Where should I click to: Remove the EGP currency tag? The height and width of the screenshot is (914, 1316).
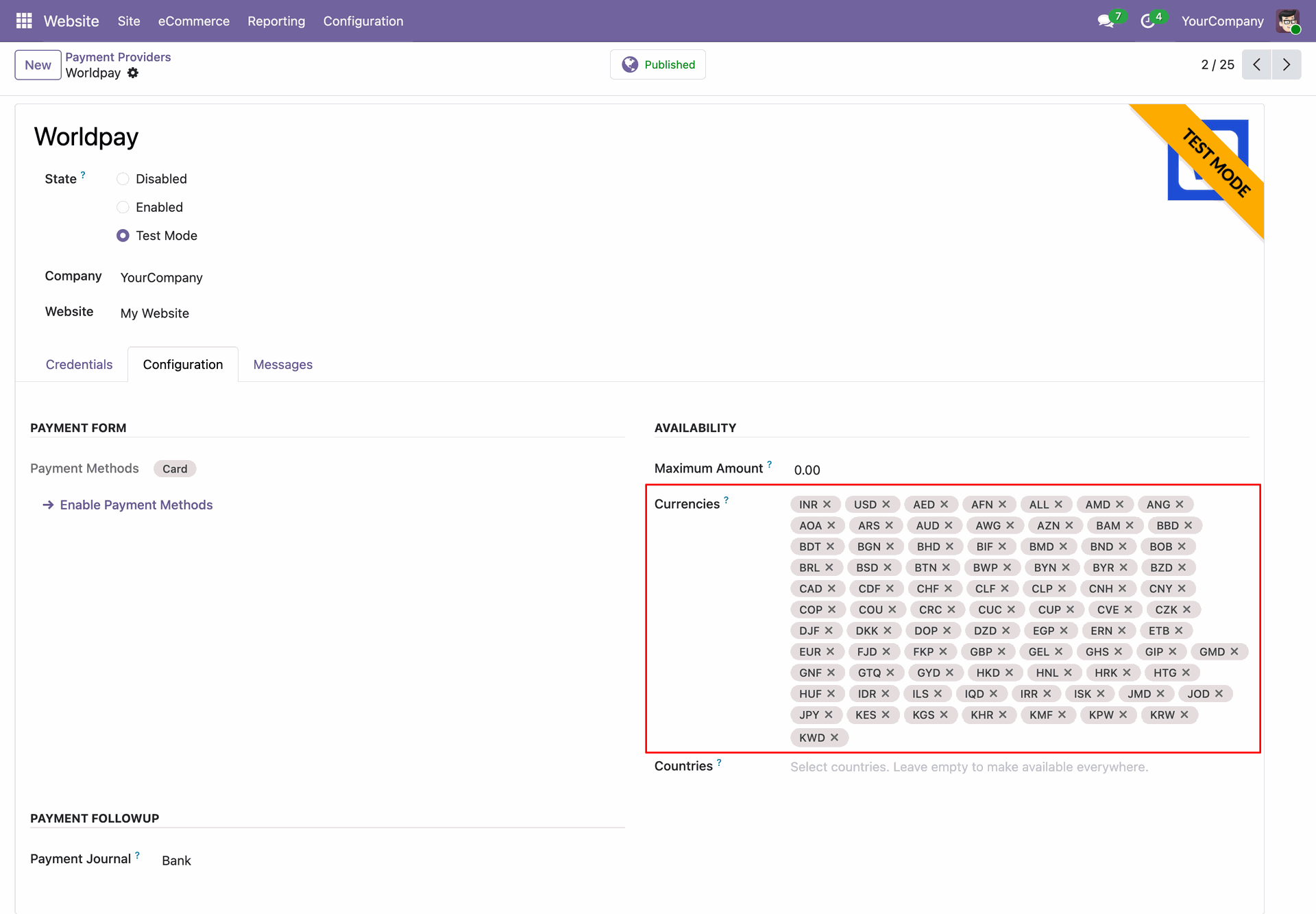(x=1064, y=630)
